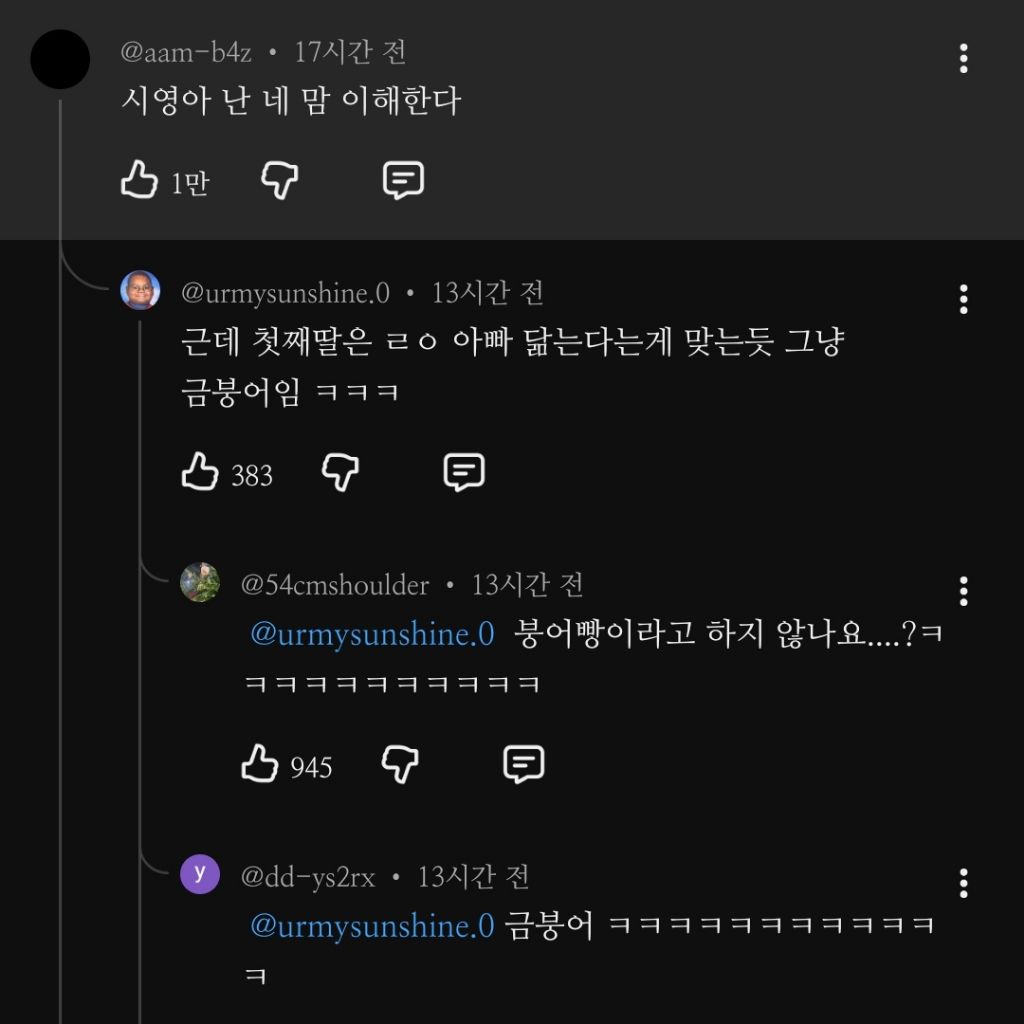This screenshot has height=1024, width=1024.
Task: Dislike the @urmysunshine.0 reply
Action: [x=340, y=472]
